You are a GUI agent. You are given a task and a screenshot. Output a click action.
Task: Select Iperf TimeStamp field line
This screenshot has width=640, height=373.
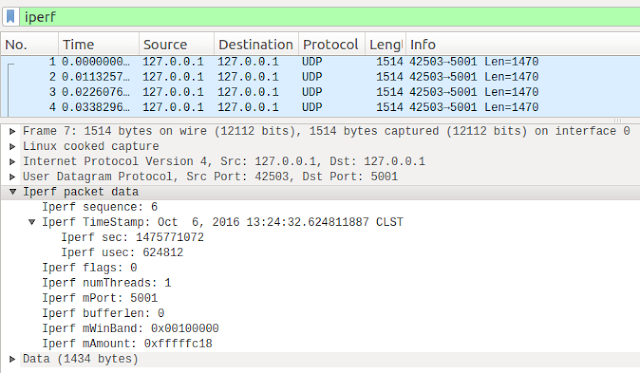222,222
